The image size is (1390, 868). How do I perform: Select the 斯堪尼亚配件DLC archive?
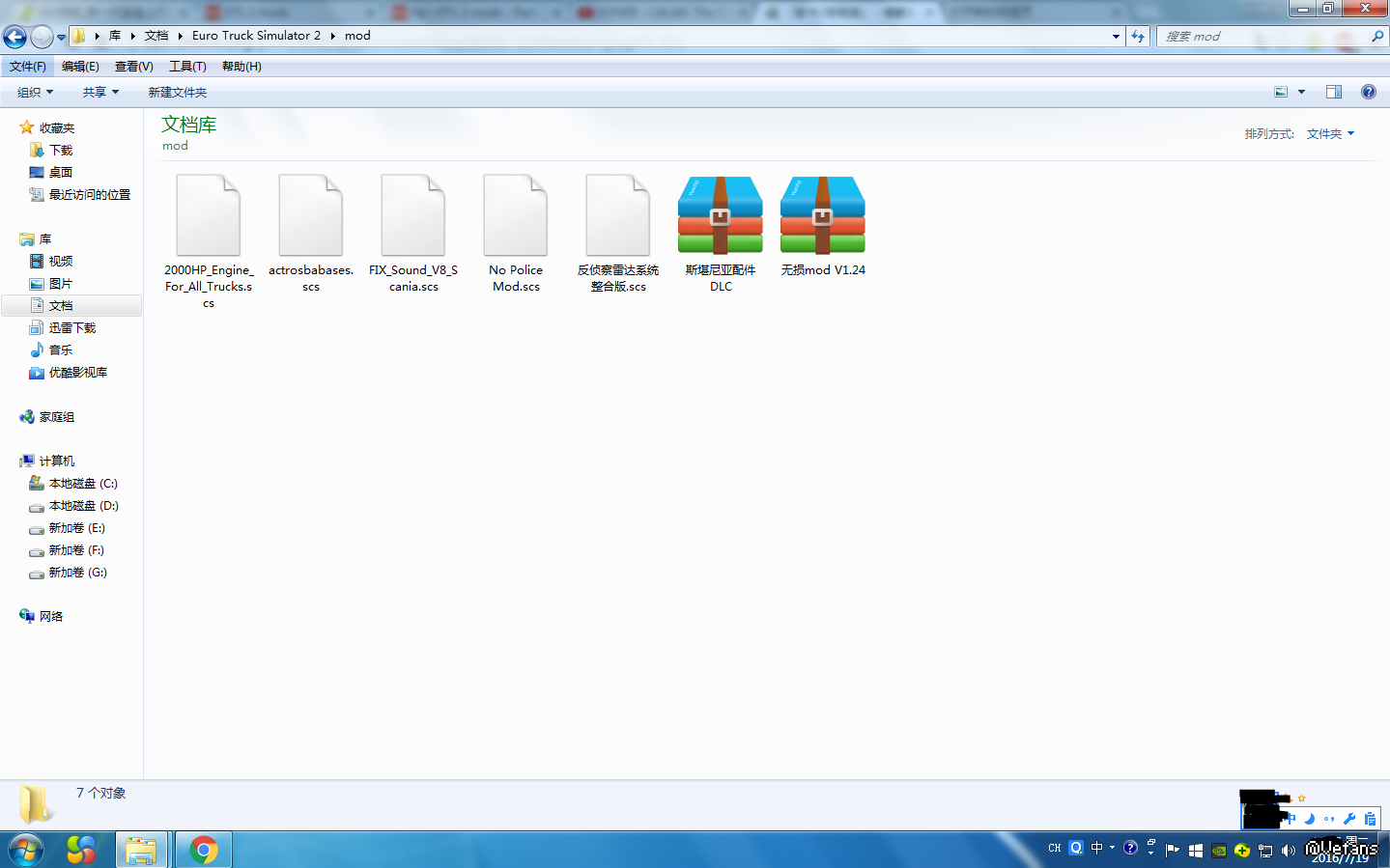[x=721, y=235]
